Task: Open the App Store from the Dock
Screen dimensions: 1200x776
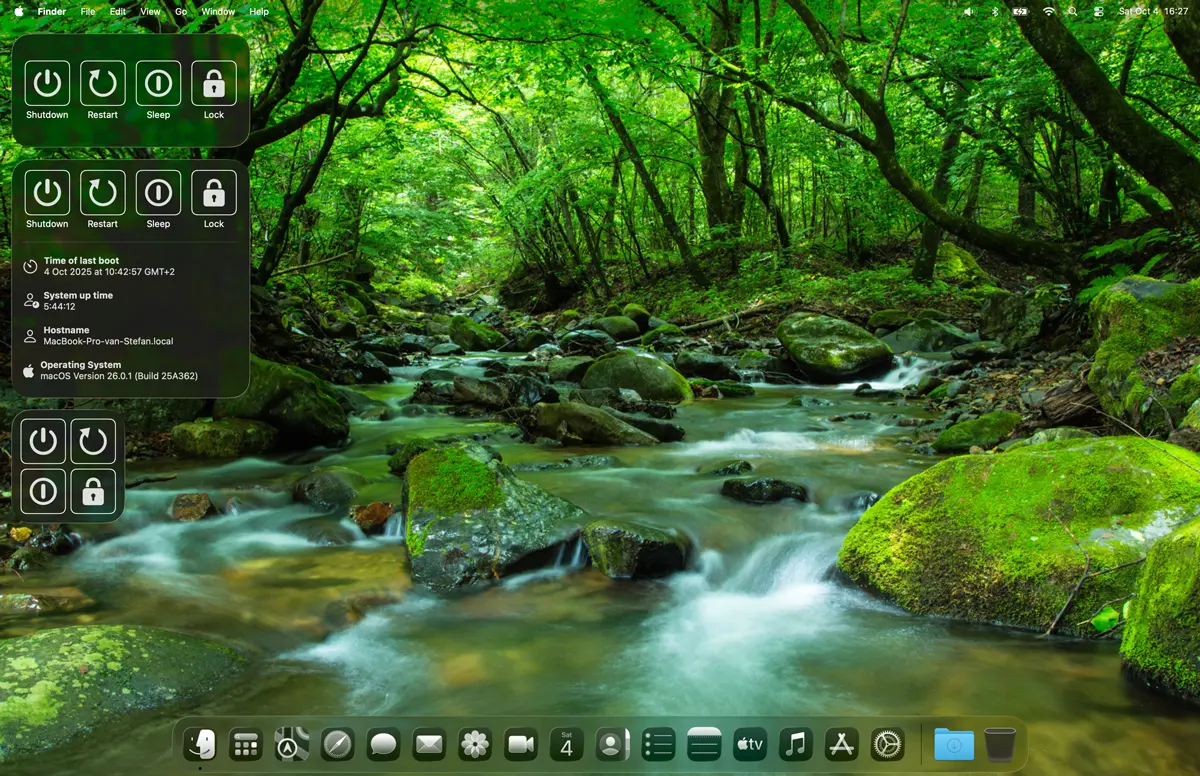Action: pyautogui.click(x=842, y=744)
